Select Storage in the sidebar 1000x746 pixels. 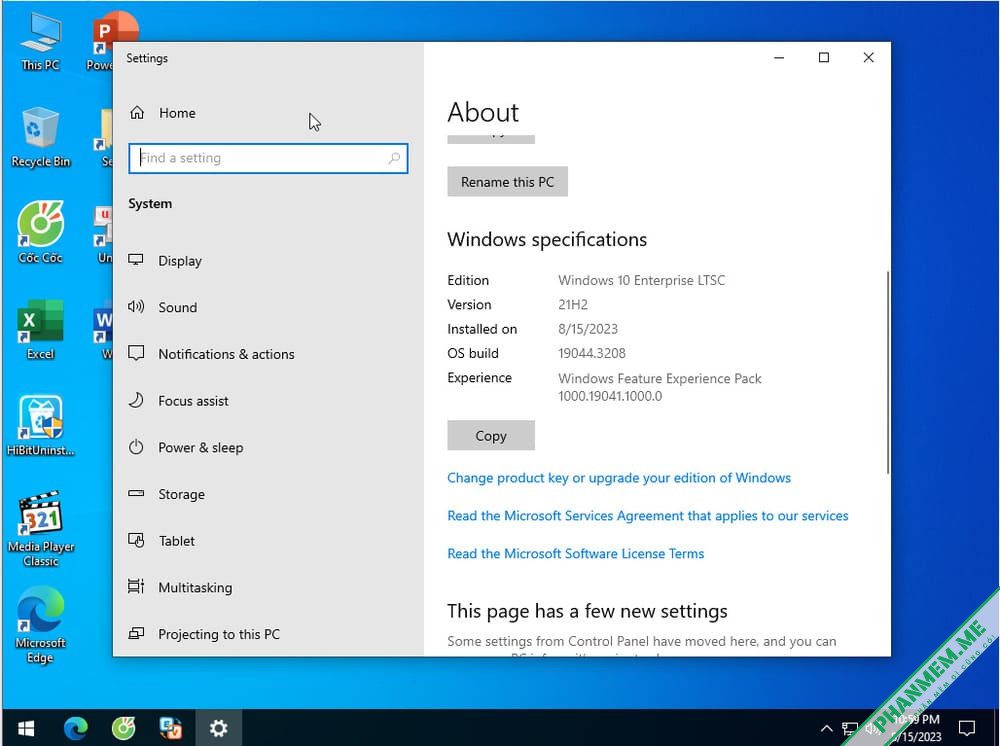pos(268,494)
